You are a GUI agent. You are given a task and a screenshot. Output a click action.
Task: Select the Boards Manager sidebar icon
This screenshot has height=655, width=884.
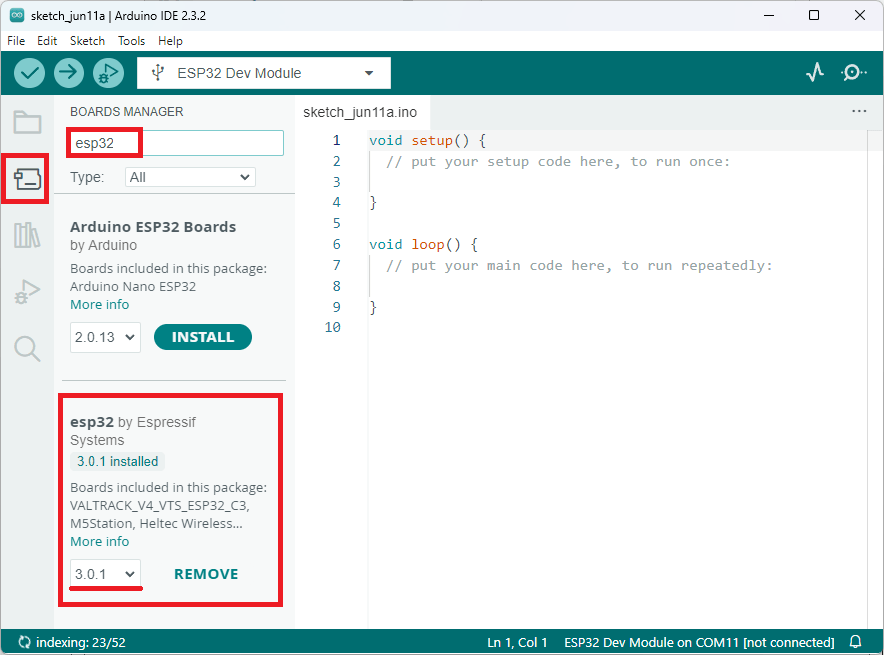pos(25,178)
